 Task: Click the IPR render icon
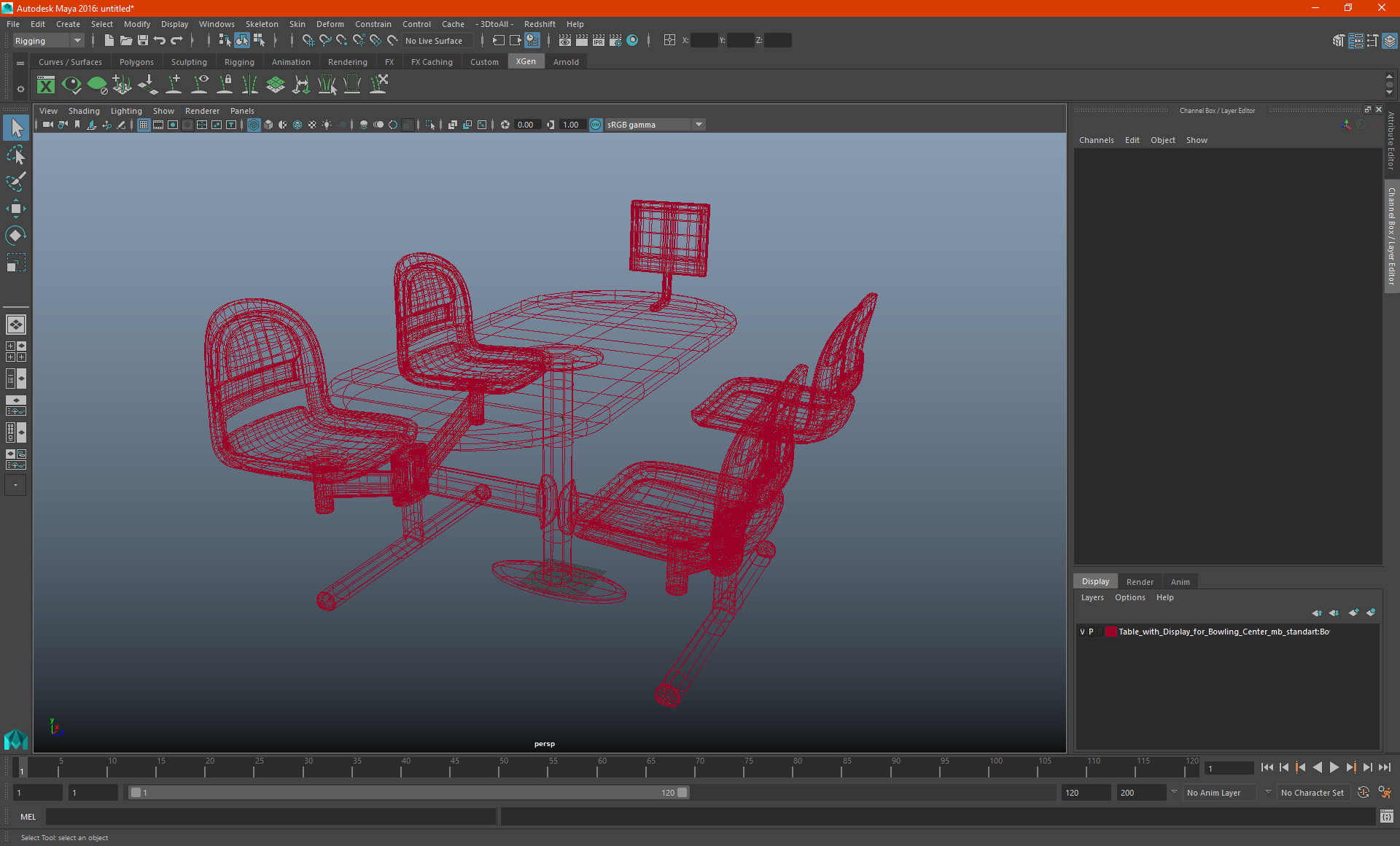tap(599, 41)
